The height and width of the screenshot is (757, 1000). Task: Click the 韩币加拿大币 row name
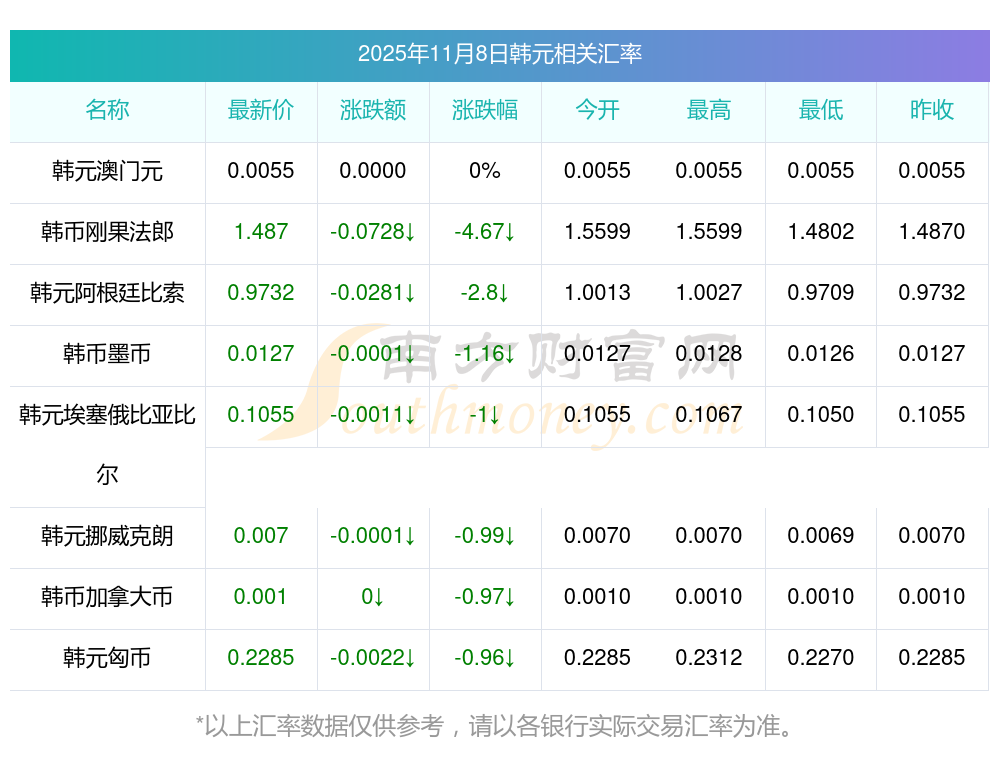[x=107, y=597]
